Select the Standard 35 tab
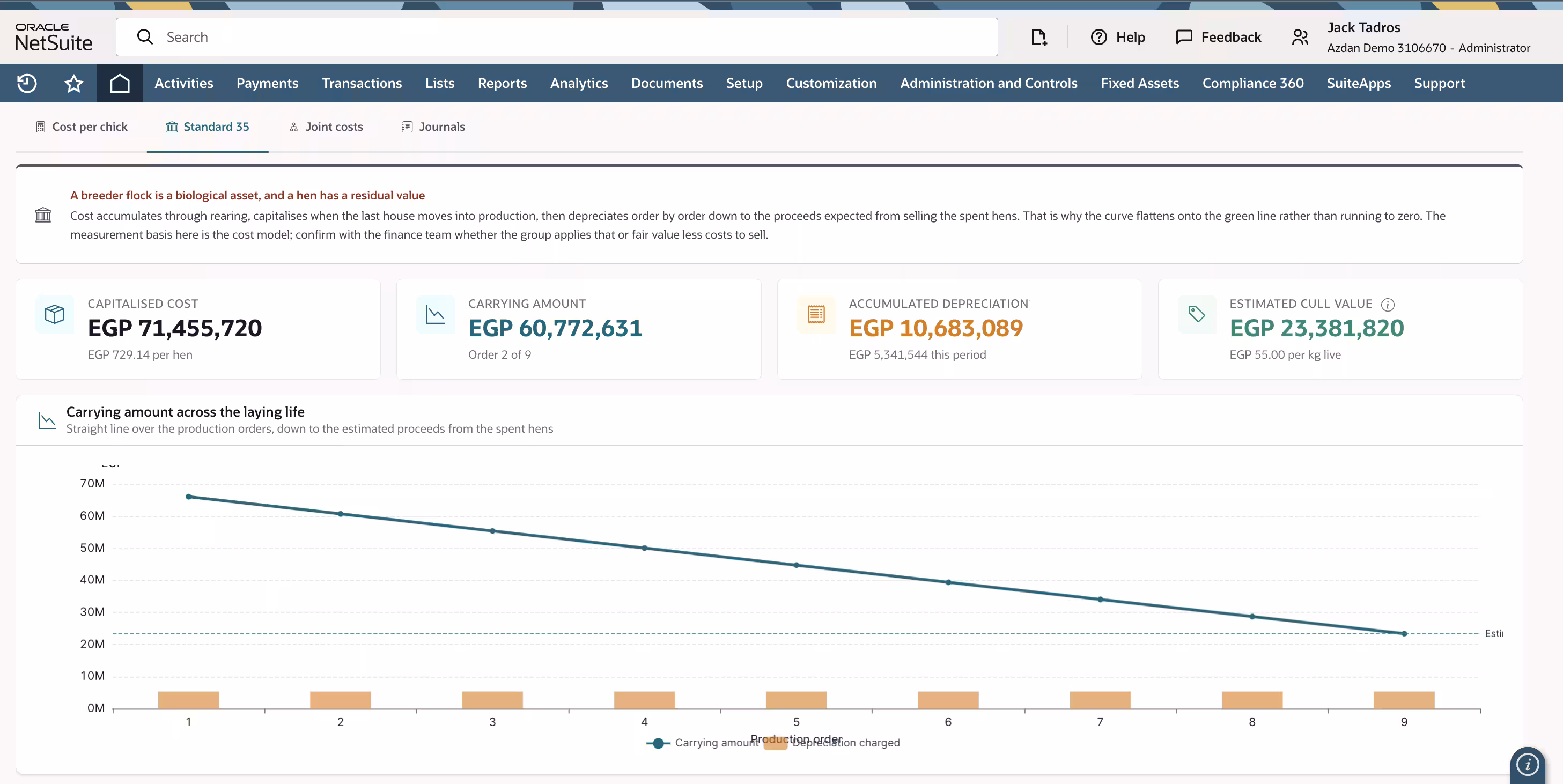 point(208,127)
